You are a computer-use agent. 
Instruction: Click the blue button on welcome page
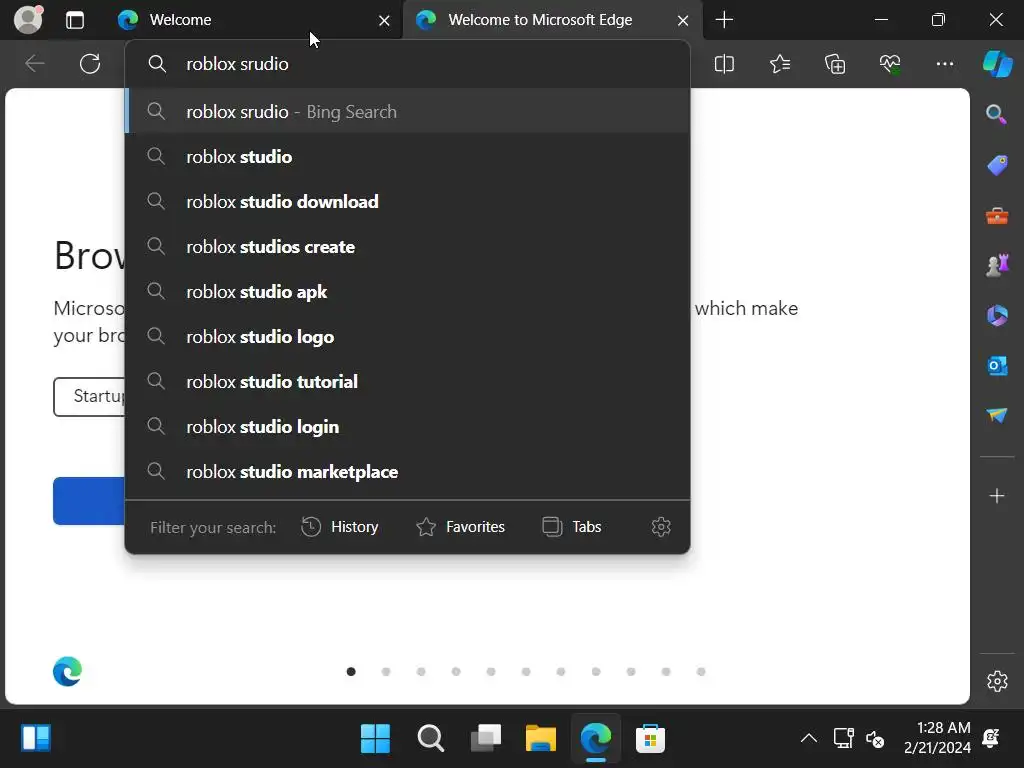89,501
